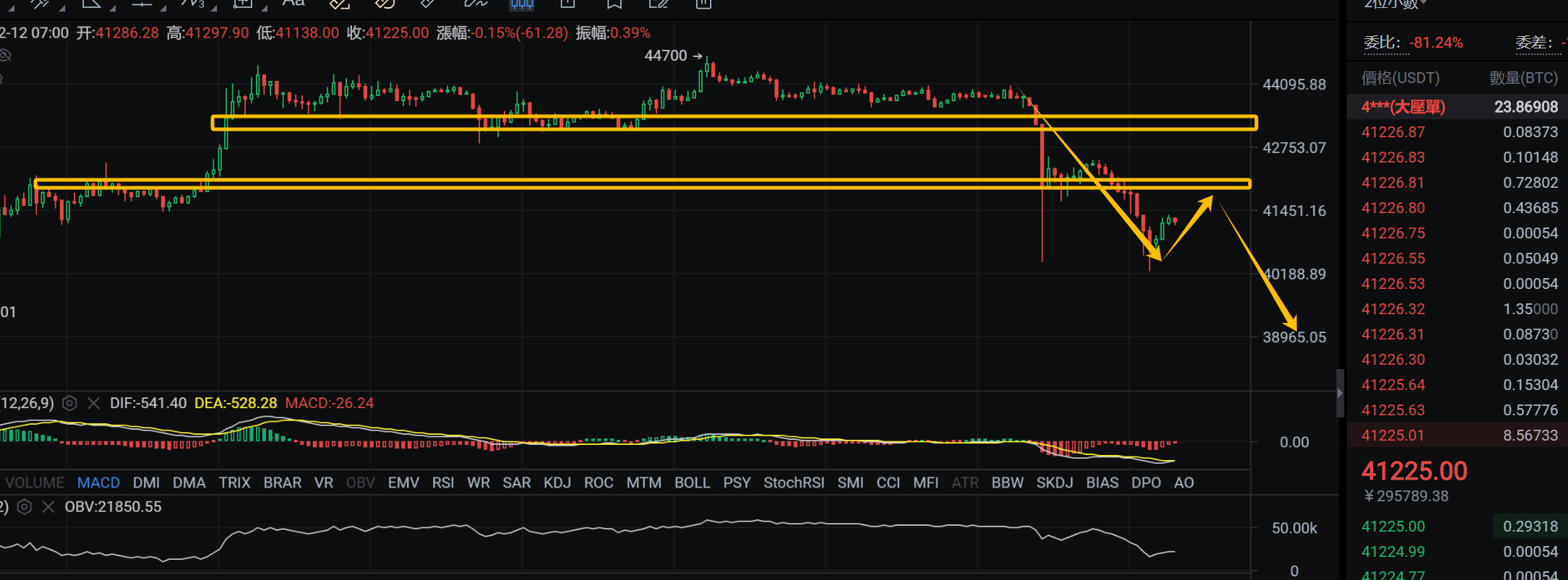Click the quantity 8.56733 in the order book
Screen dimensions: 1568x580
pyautogui.click(x=1530, y=436)
